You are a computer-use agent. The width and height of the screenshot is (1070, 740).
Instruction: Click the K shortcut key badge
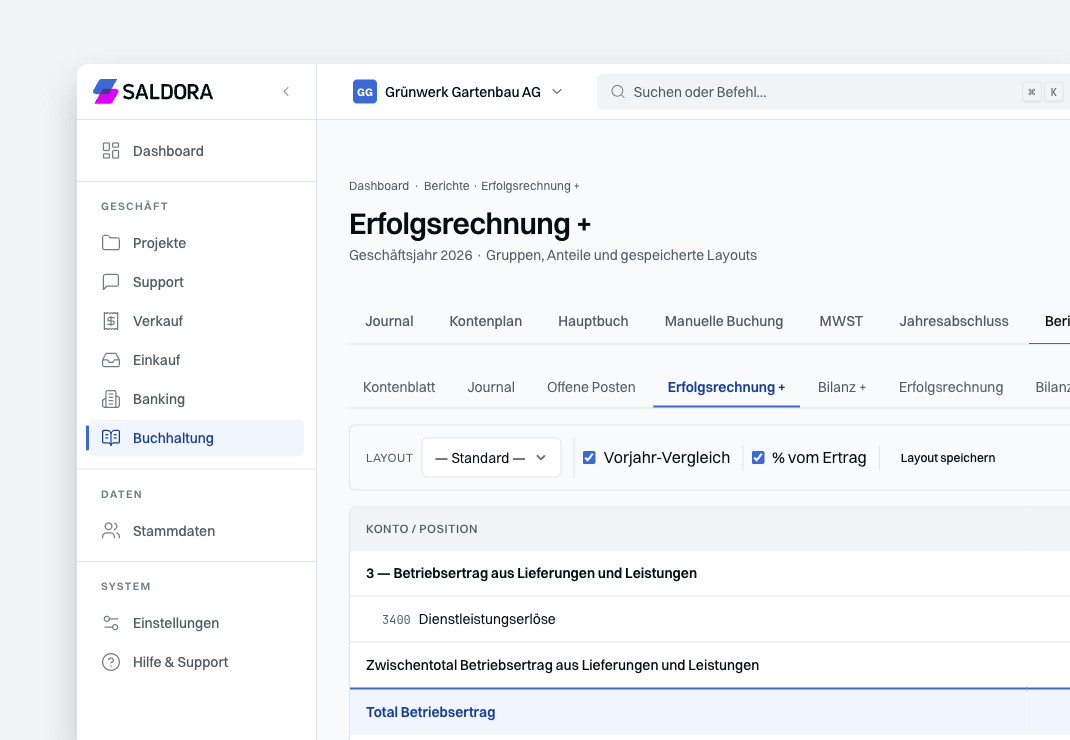(x=1054, y=91)
